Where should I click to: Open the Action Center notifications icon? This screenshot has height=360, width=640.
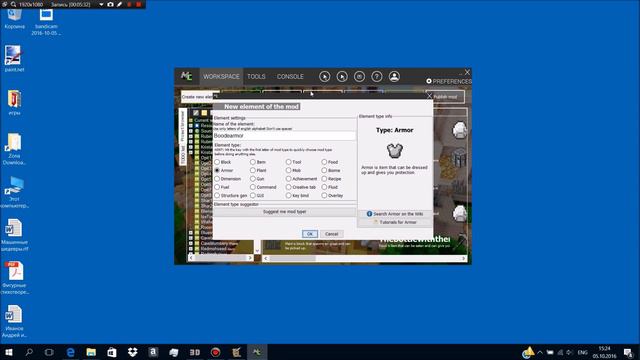[629, 352]
